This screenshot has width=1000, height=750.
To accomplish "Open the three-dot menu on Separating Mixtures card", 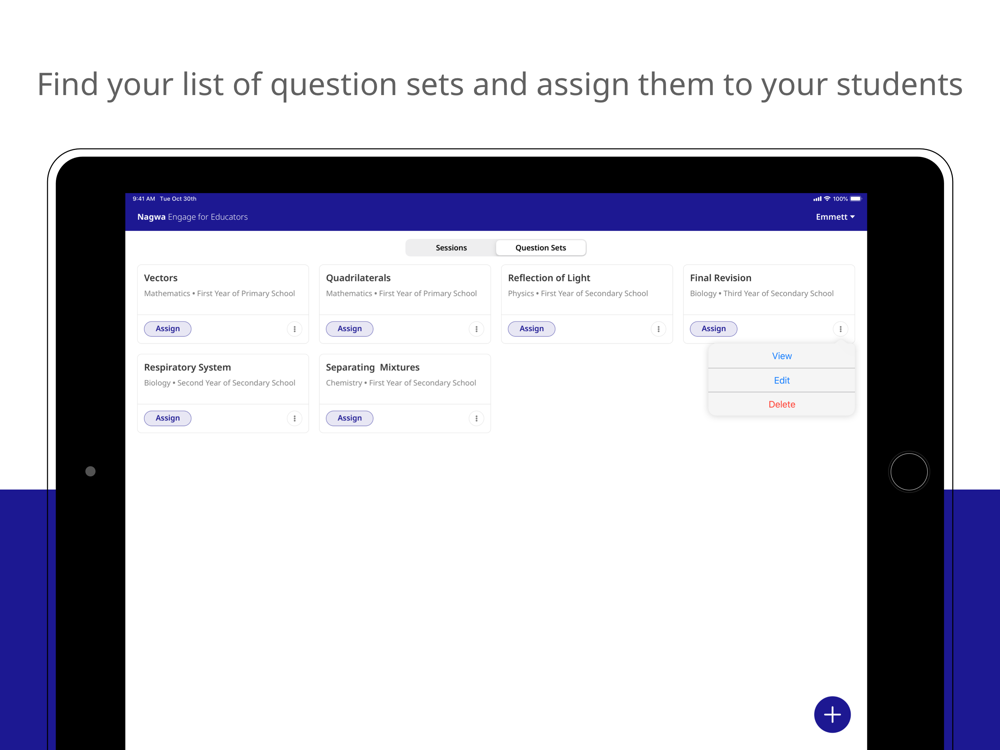I will pos(476,418).
